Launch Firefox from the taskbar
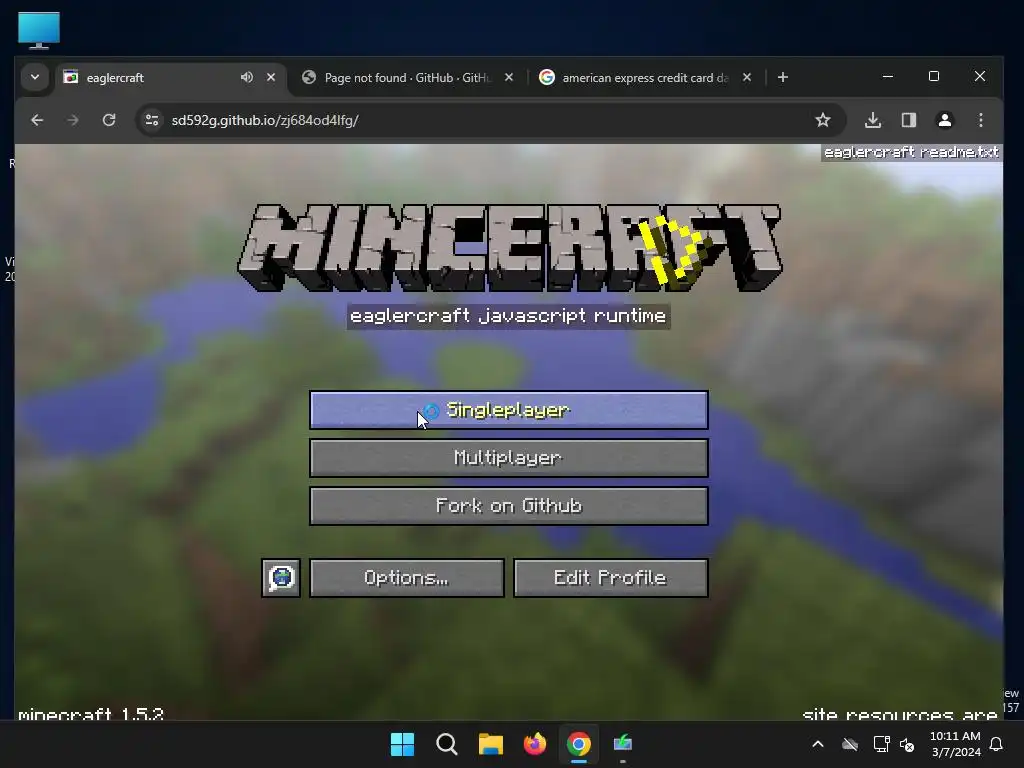 535,744
